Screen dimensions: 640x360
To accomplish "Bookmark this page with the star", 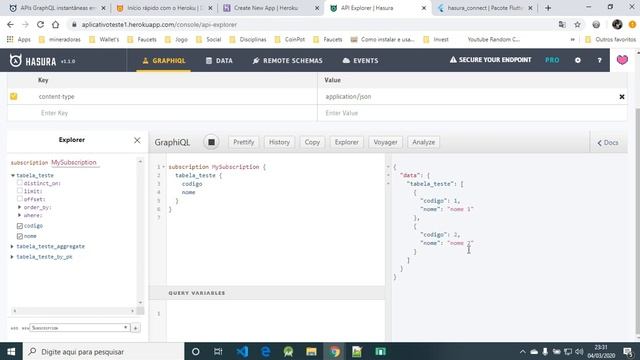I will (577, 24).
